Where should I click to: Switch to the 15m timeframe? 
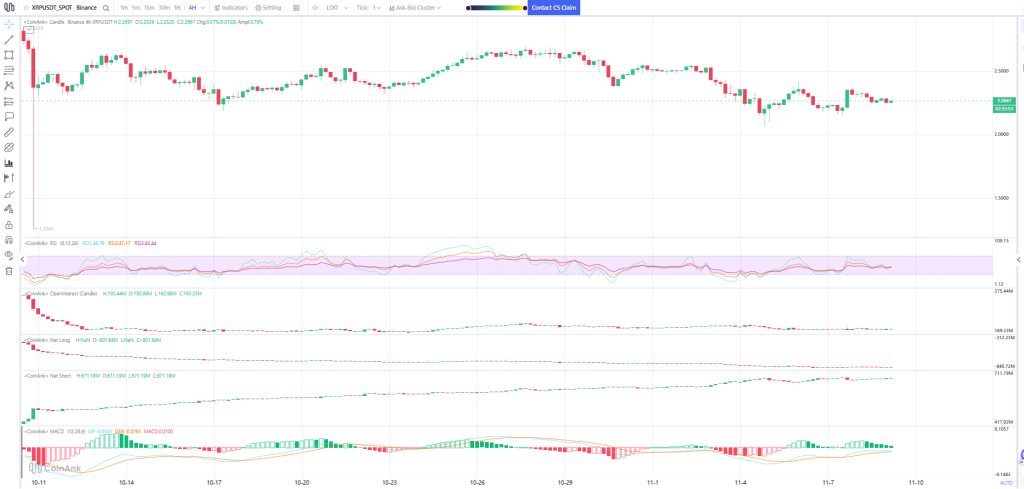148,7
